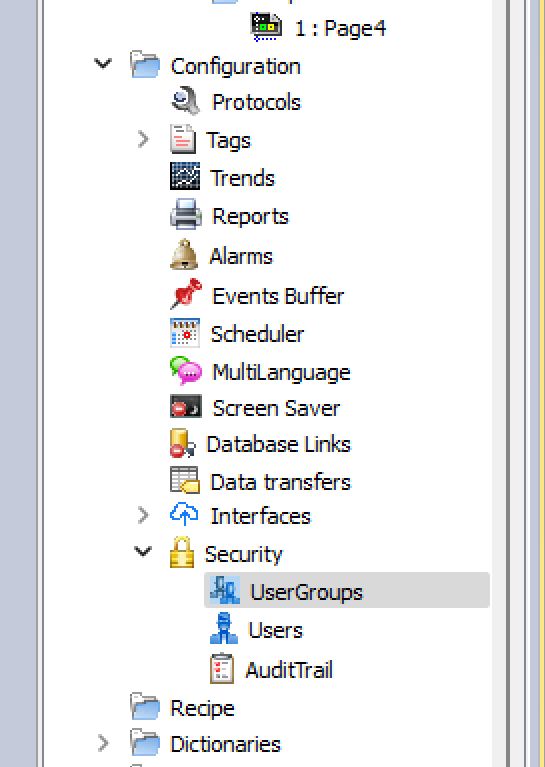The width and height of the screenshot is (545, 767).
Task: Open the Users item under Security
Action: (275, 630)
